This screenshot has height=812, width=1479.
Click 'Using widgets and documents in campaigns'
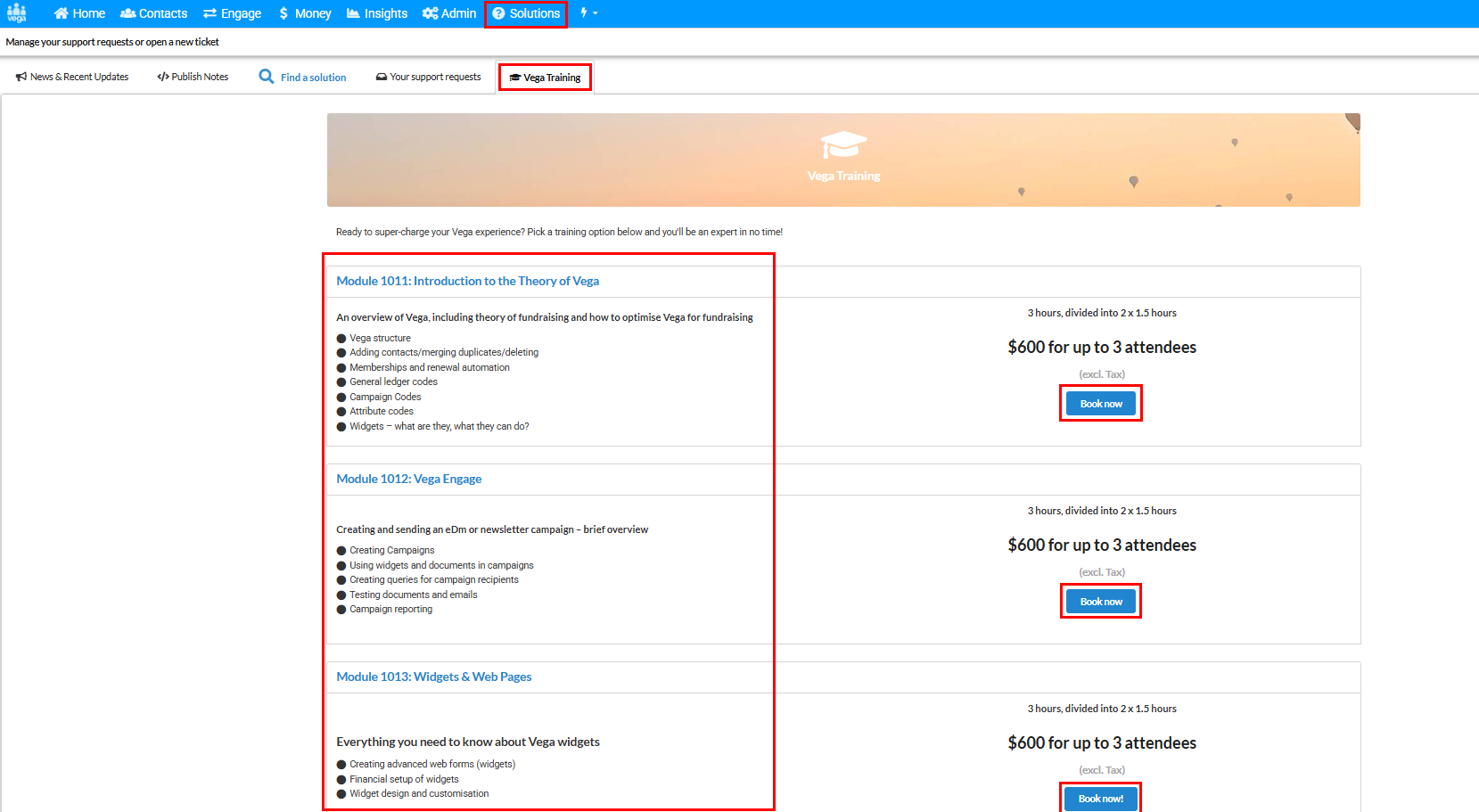tap(441, 565)
